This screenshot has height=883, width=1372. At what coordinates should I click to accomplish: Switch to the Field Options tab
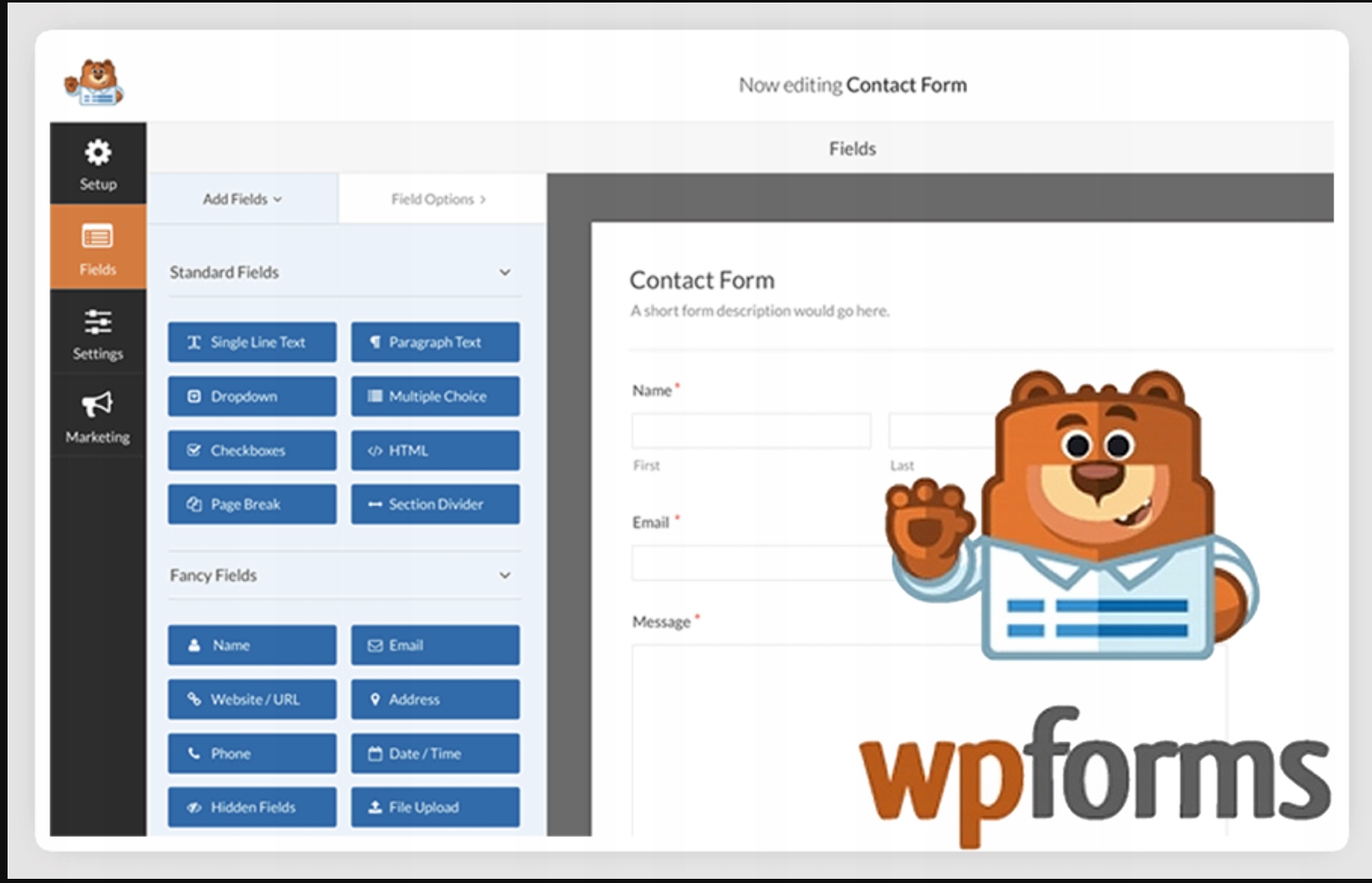pos(438,200)
